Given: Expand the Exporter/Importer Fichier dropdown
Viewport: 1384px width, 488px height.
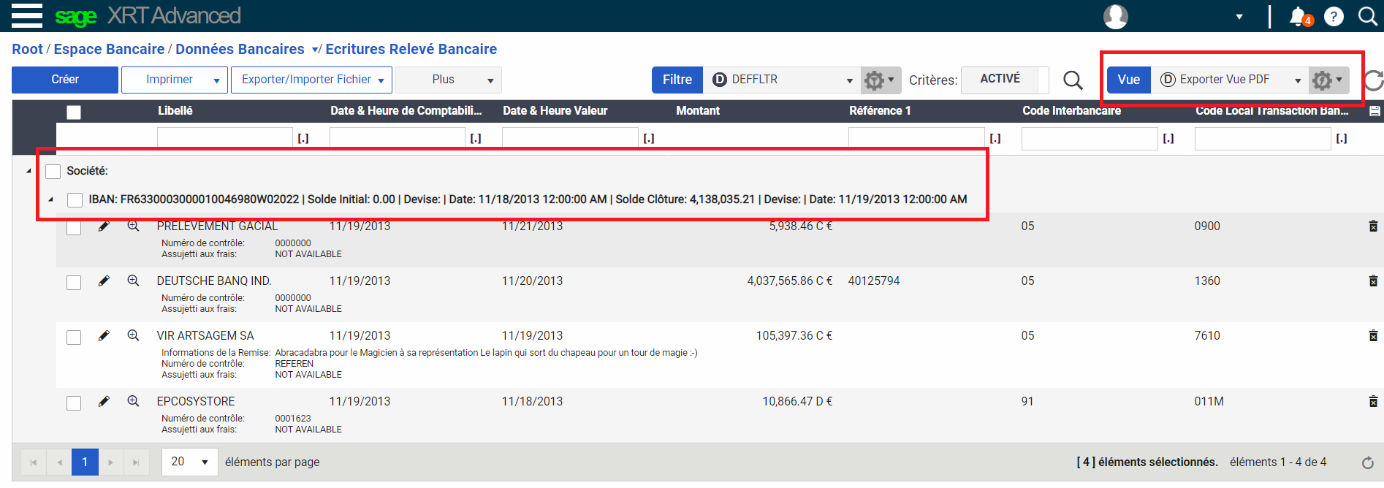Looking at the screenshot, I should 310,80.
